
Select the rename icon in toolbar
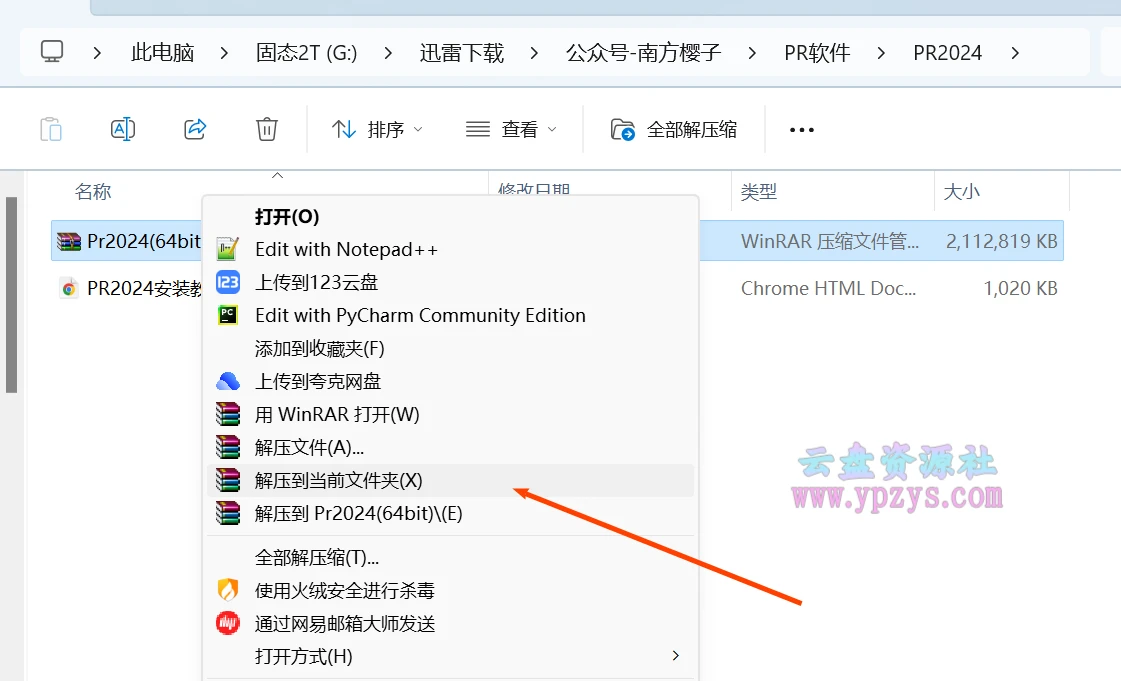coord(122,129)
